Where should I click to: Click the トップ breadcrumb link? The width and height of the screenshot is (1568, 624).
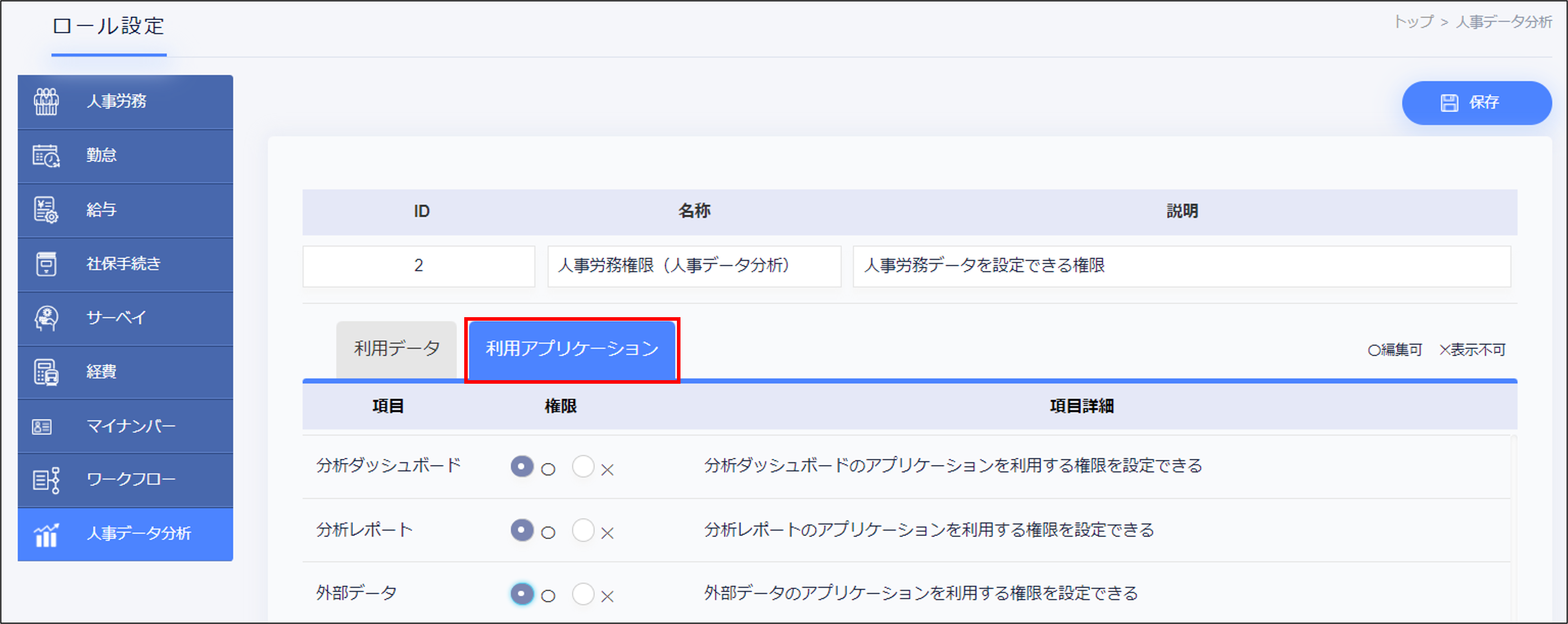click(1413, 22)
